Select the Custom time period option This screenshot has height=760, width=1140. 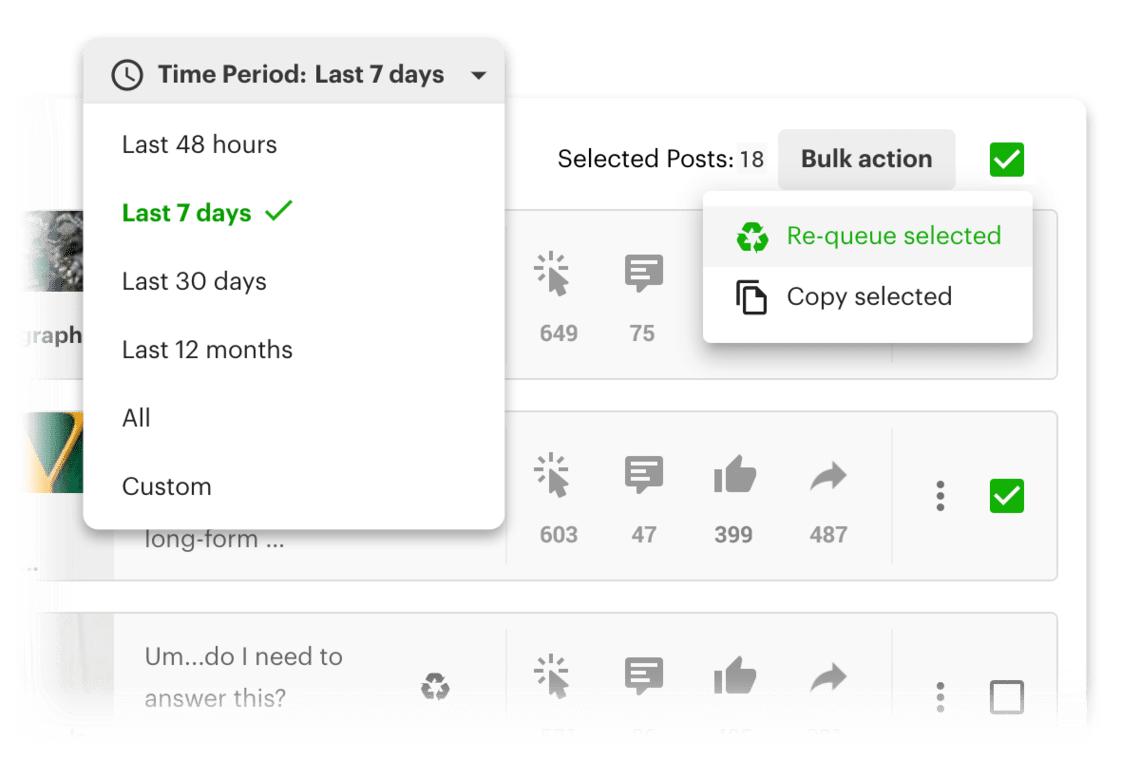[166, 487]
